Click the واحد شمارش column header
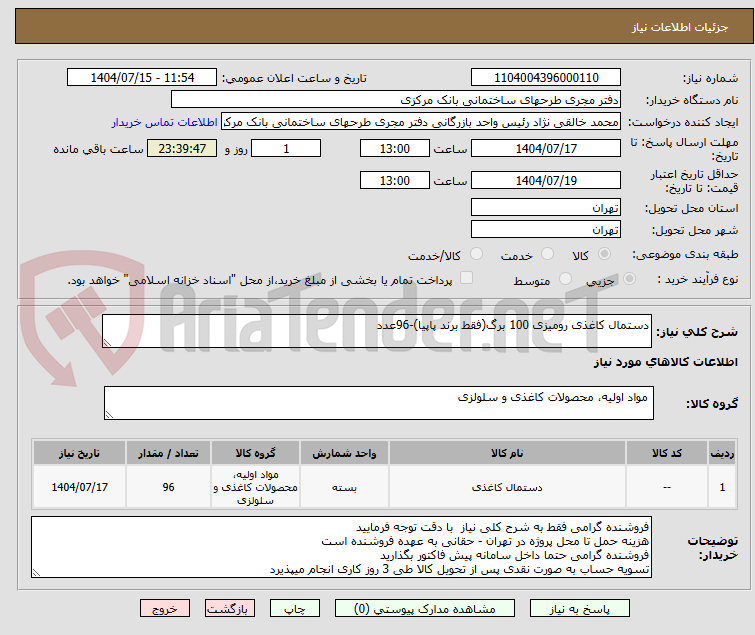Image resolution: width=755 pixels, height=635 pixels. point(344,453)
